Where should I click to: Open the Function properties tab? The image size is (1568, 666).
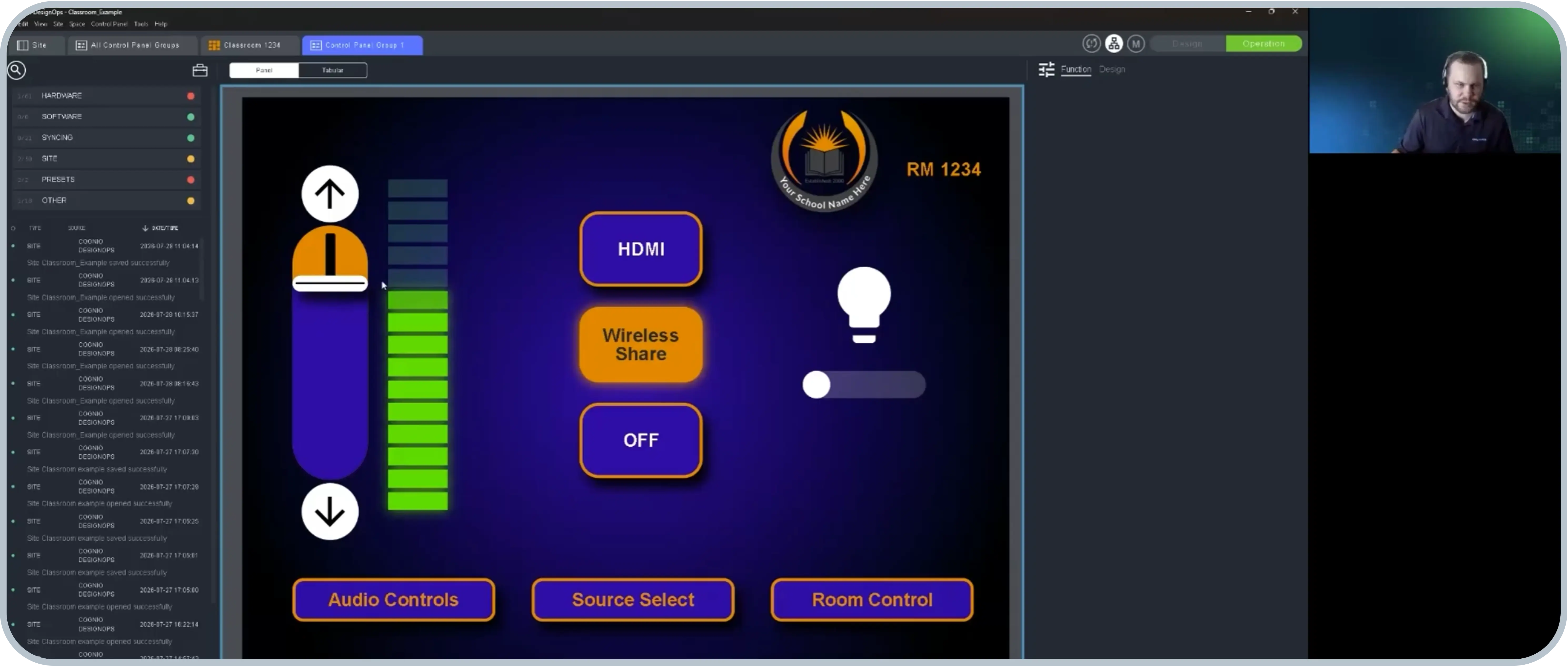[1076, 70]
